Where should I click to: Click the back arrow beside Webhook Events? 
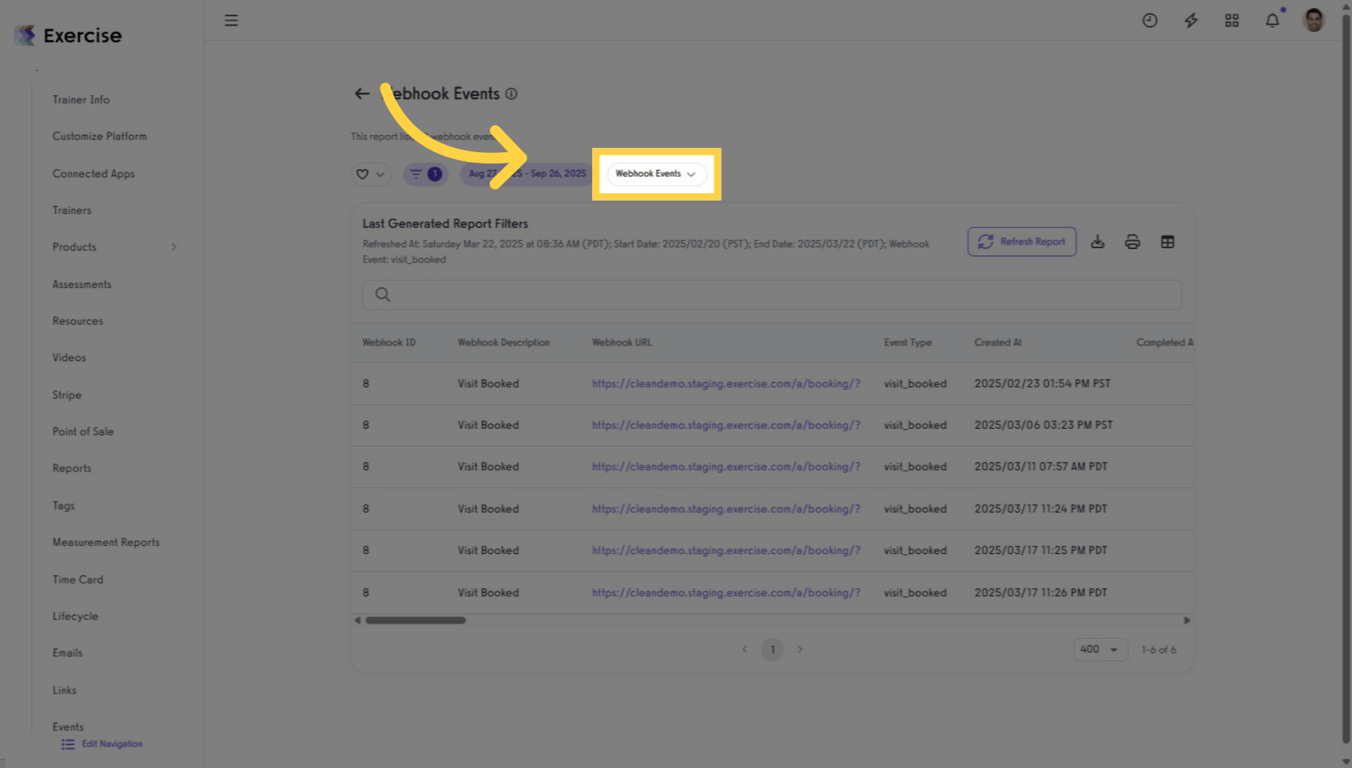(362, 93)
